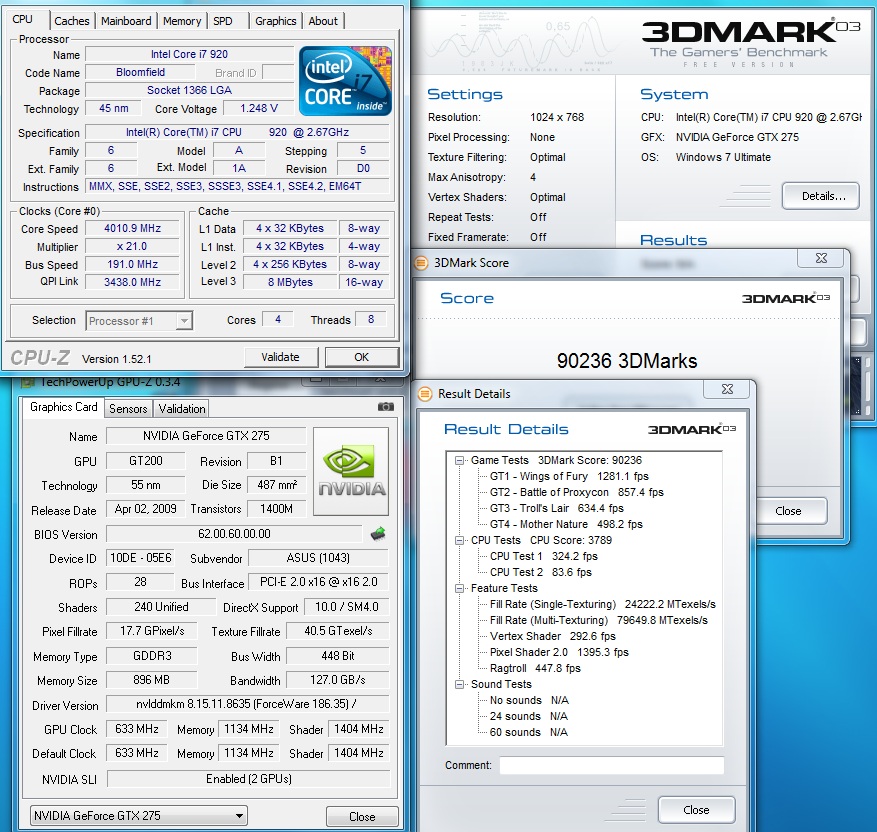Select the Ragtroll 447.8 fps row
877x832 pixels.
(535, 669)
